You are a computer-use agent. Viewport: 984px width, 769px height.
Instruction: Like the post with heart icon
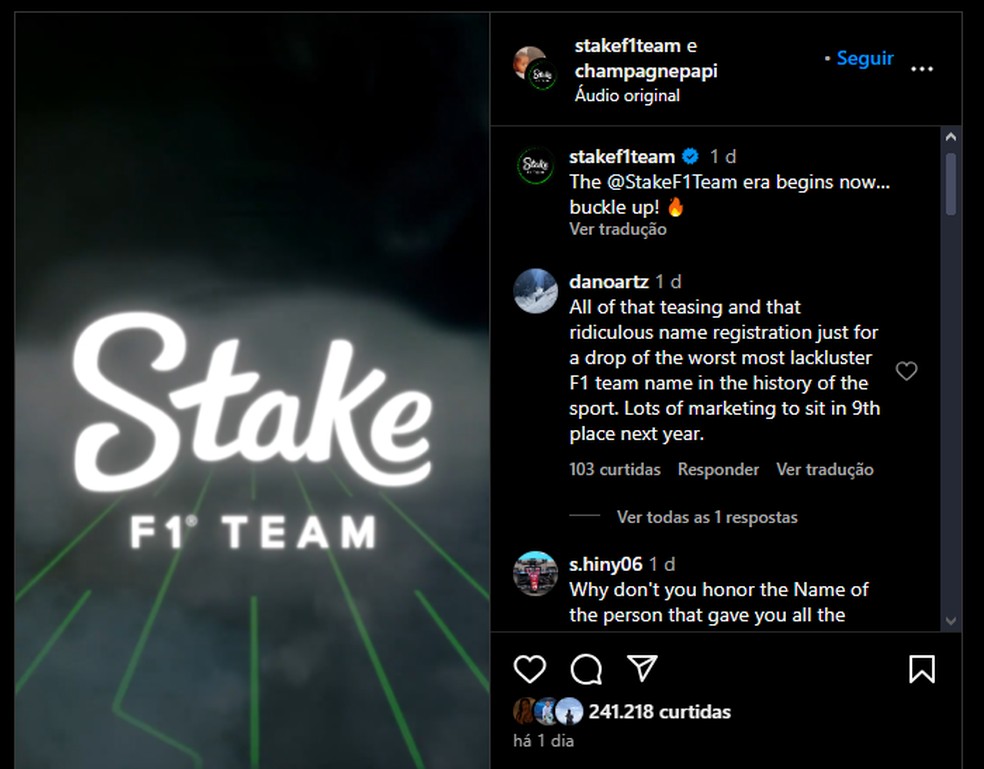pos(530,669)
